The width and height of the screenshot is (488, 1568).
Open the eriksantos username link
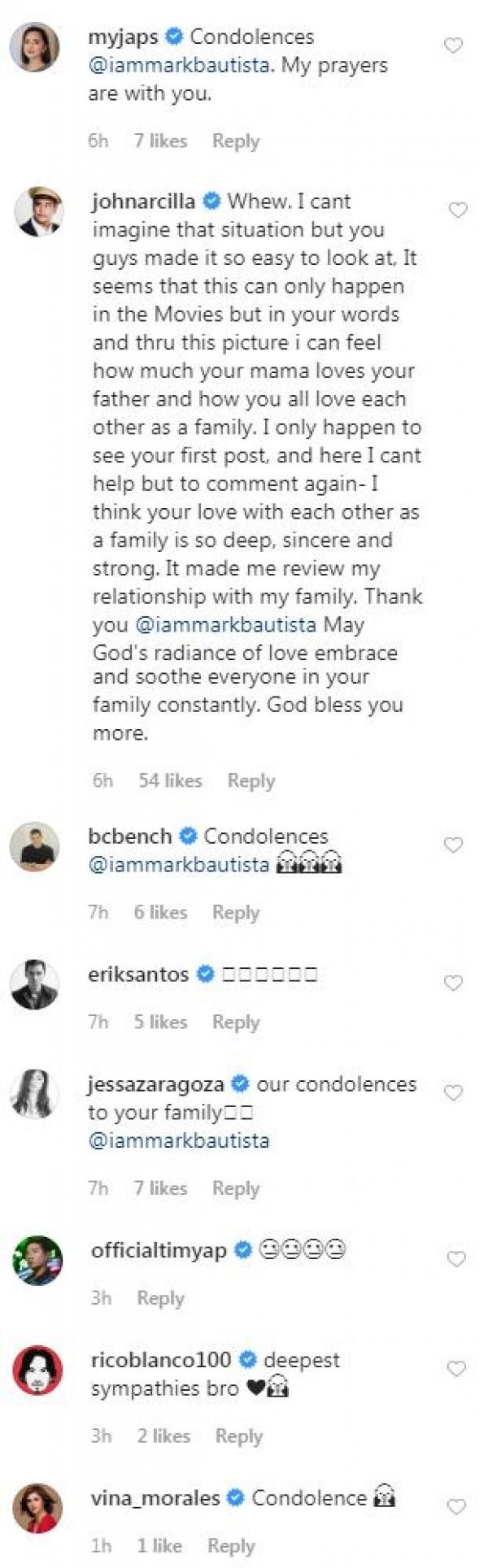(138, 974)
